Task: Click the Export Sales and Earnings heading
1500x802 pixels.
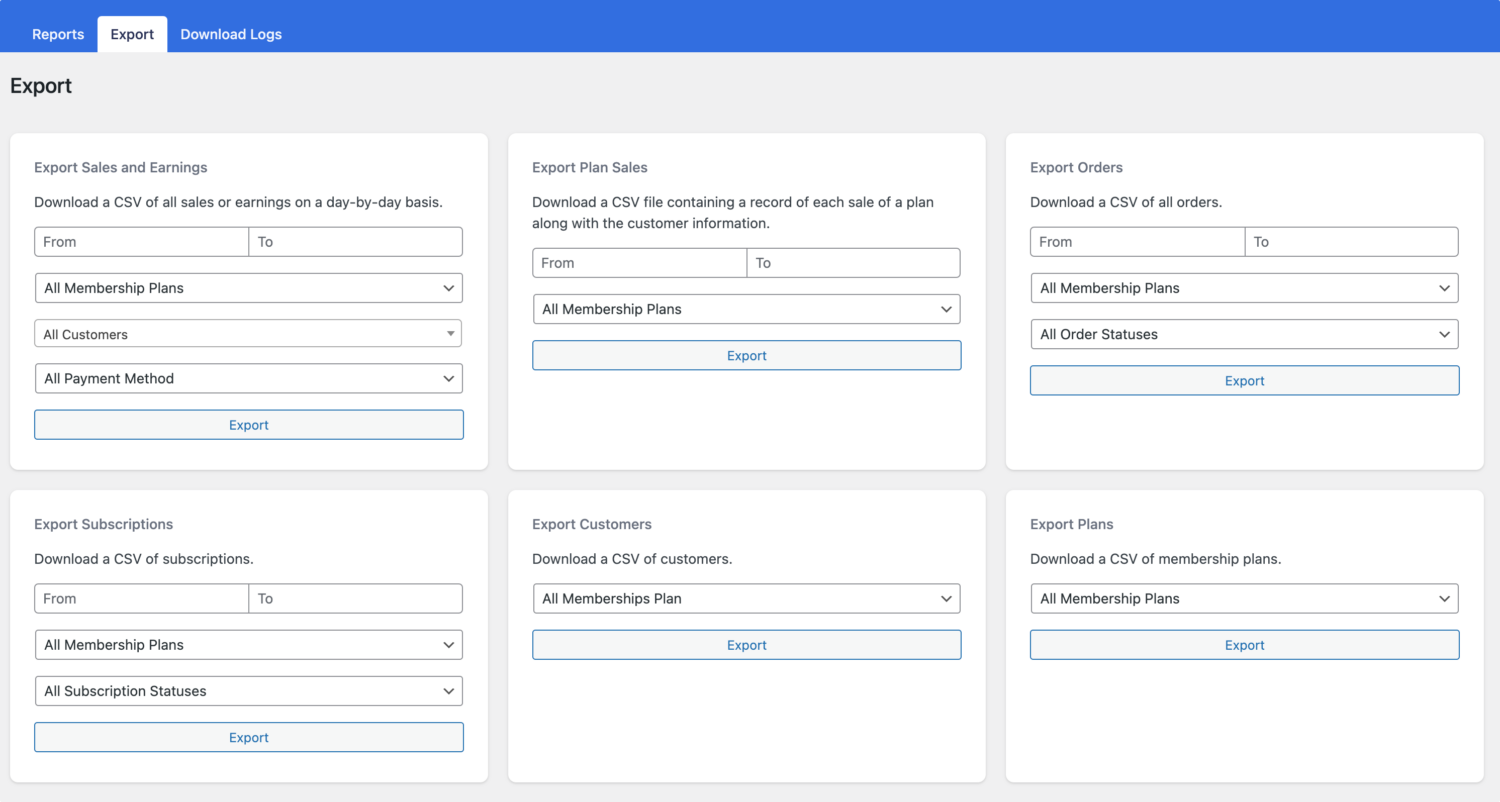Action: pos(121,168)
